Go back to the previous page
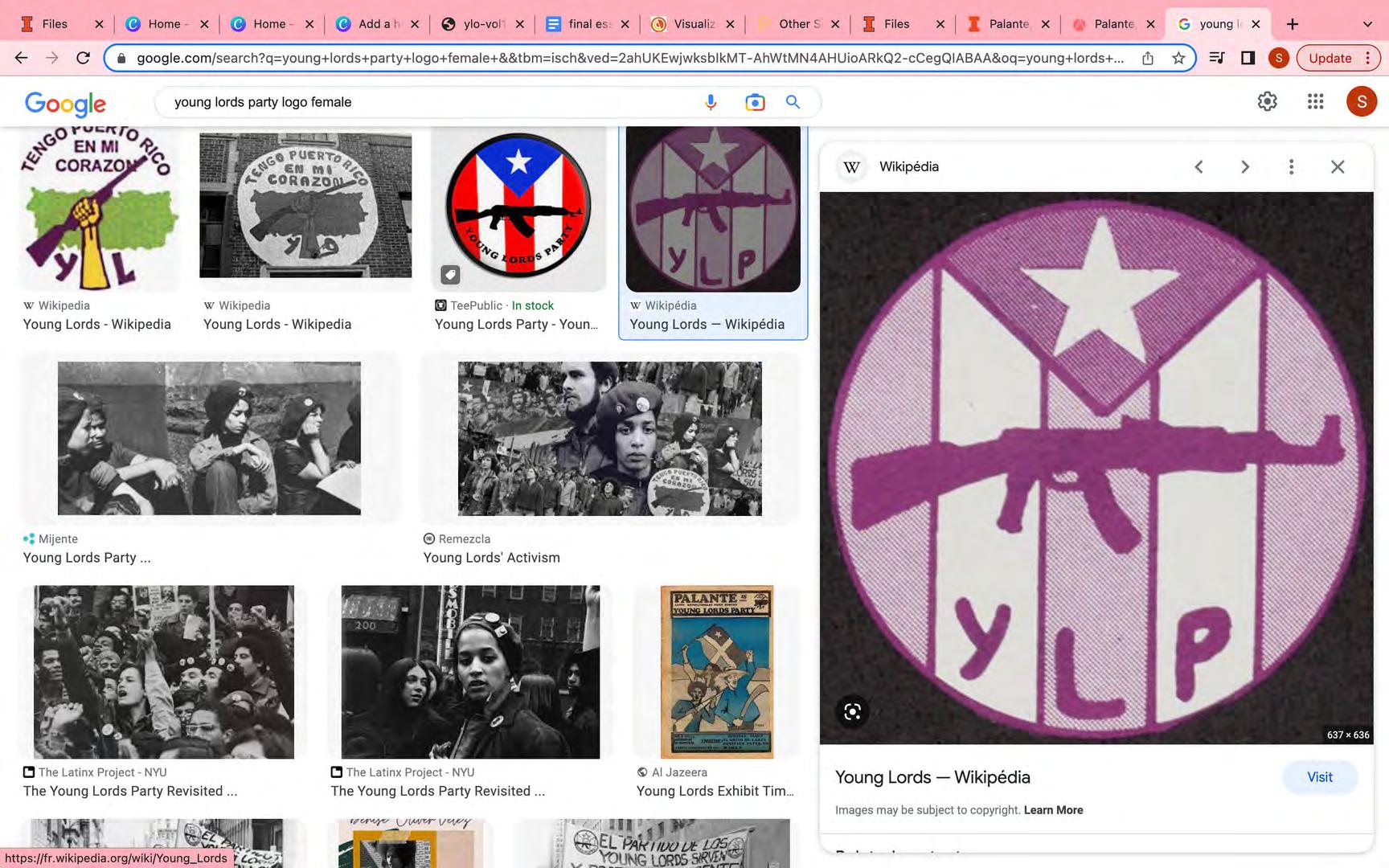The height and width of the screenshot is (868, 1389). tap(22, 58)
